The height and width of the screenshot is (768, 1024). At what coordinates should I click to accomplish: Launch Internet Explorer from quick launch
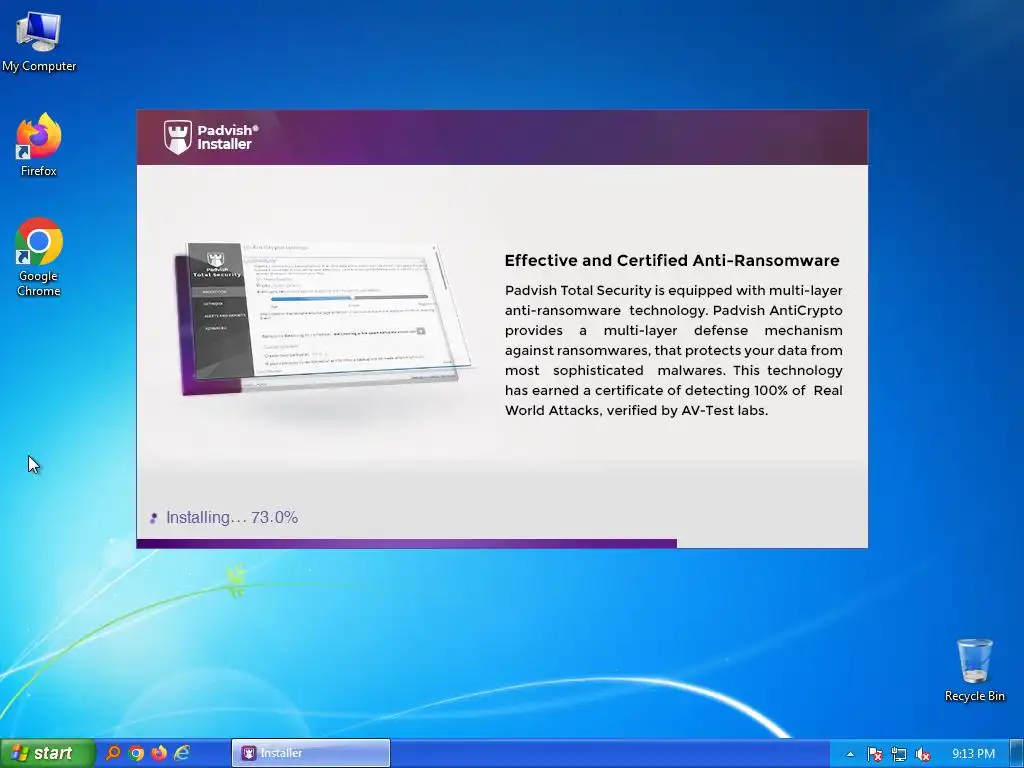[x=182, y=753]
